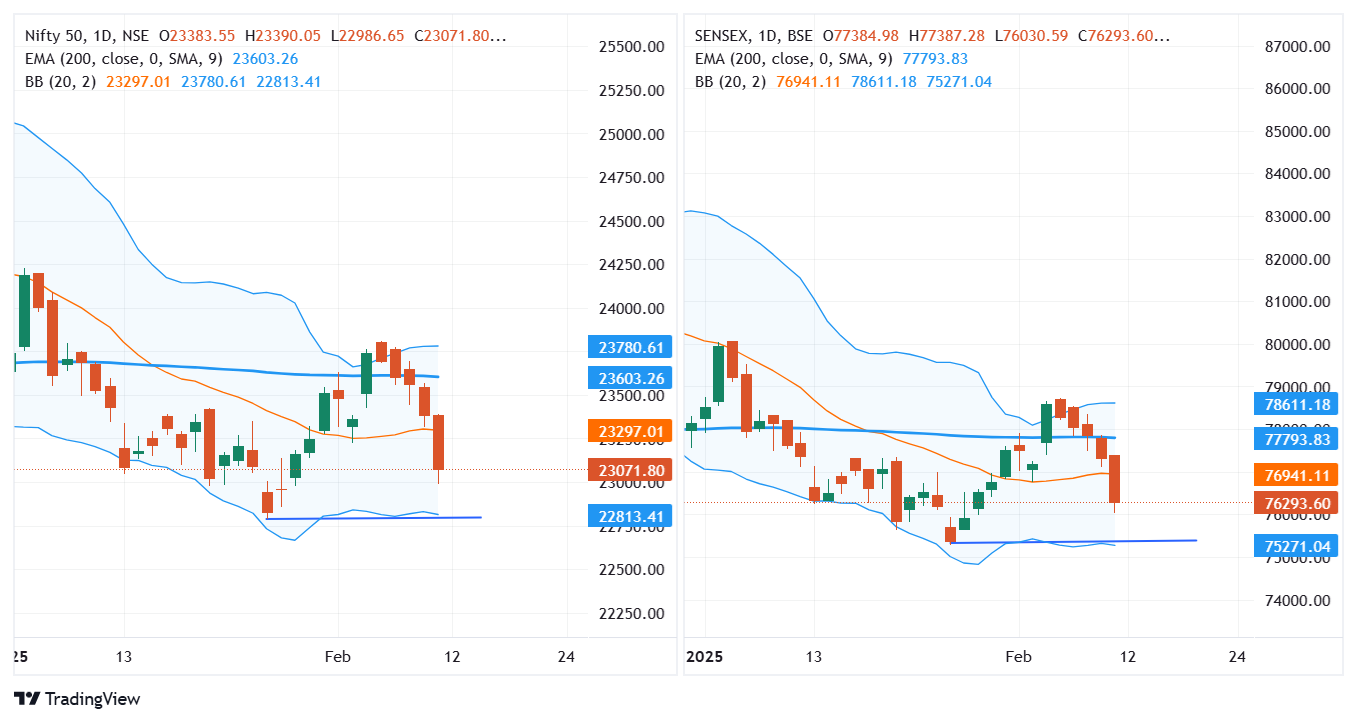Click the TradingView logo at the bottom

point(77,699)
